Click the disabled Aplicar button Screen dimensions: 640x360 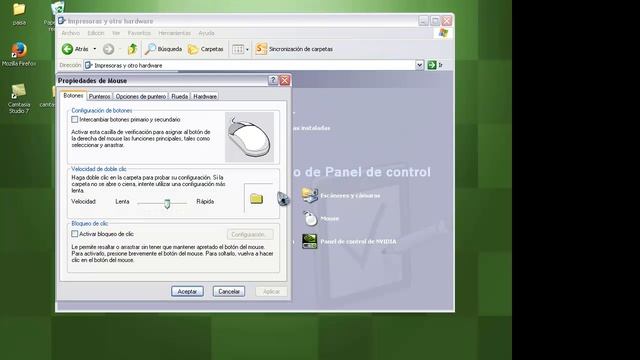(271, 291)
